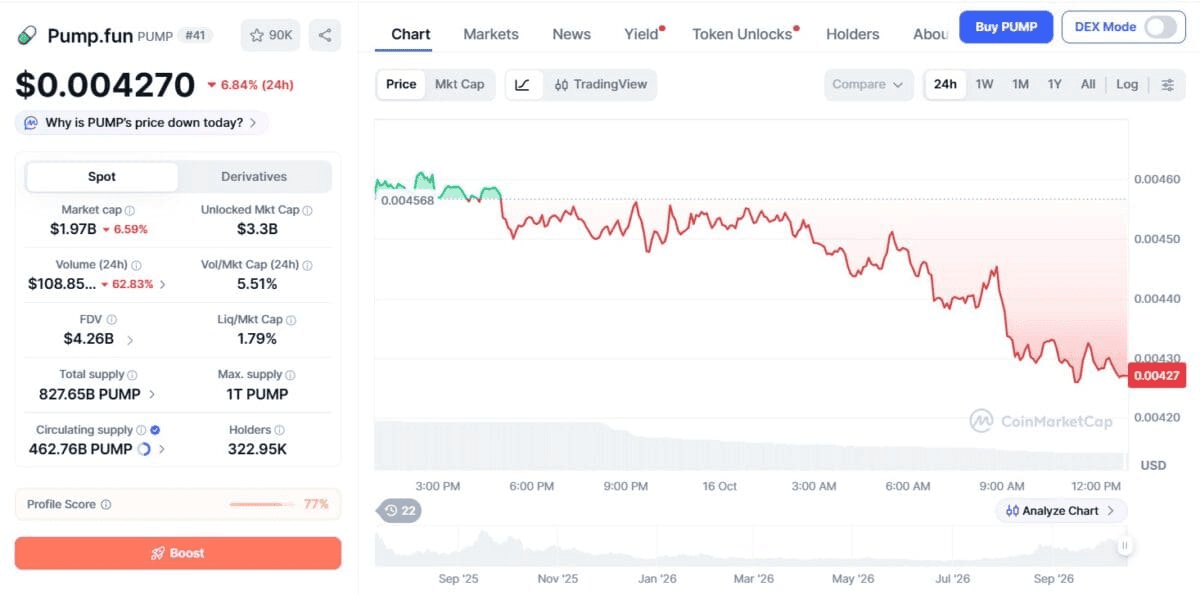Click the 322.95K holders value
The width and height of the screenshot is (1200, 595).
(257, 449)
